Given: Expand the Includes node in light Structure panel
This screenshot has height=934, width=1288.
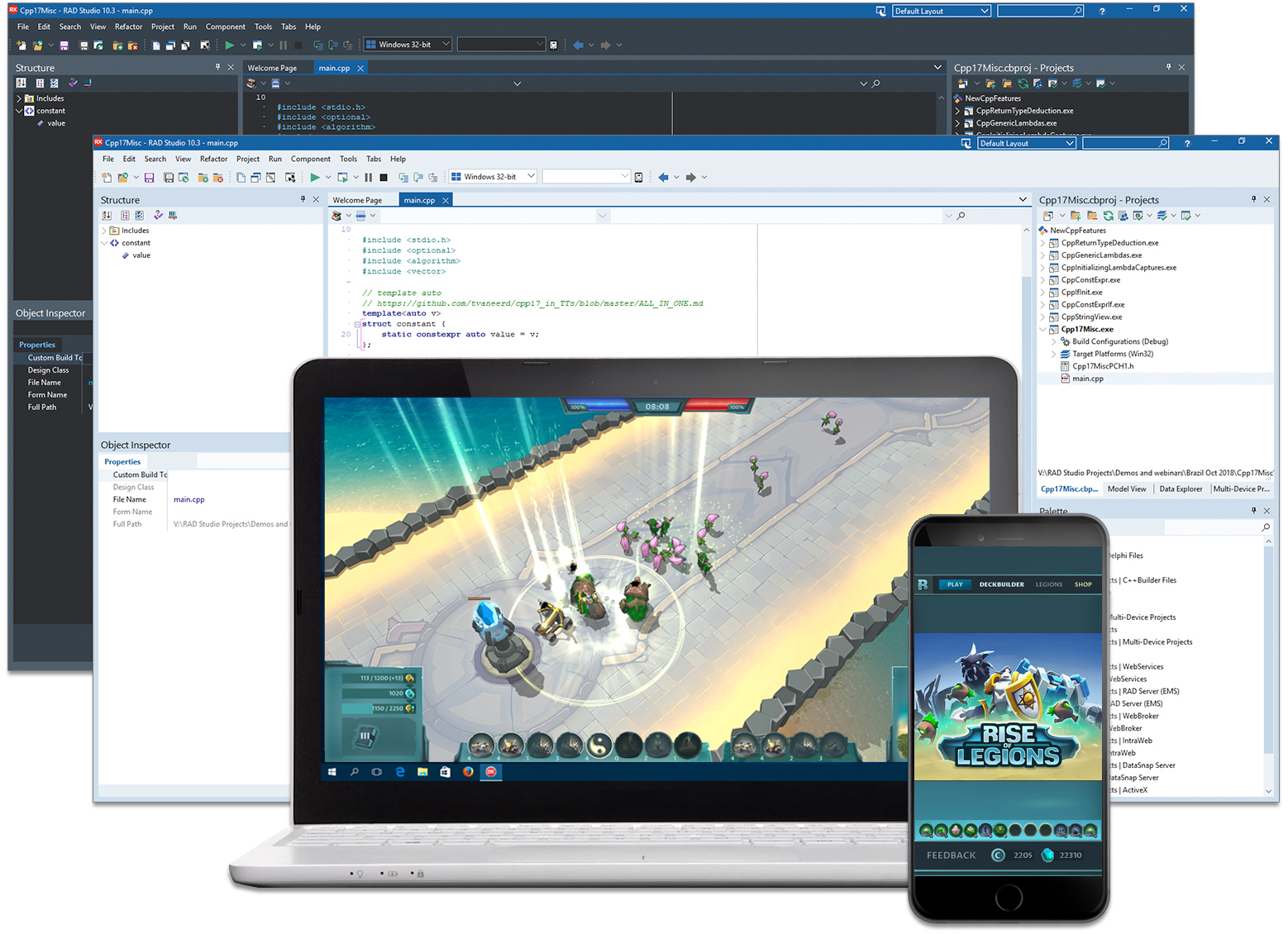Looking at the screenshot, I should 104,231.
